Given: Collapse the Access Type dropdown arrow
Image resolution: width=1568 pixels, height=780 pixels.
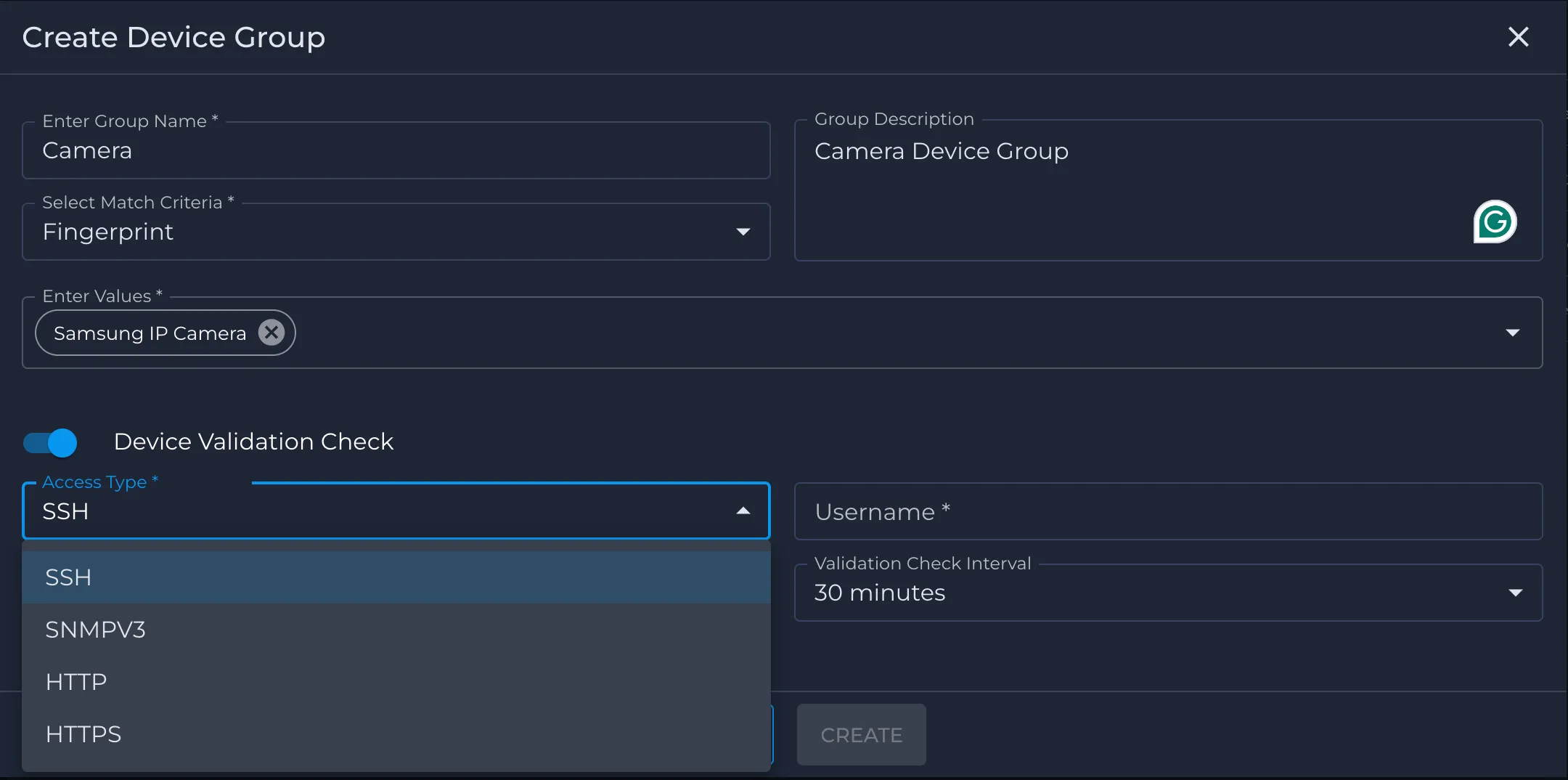Looking at the screenshot, I should (x=743, y=511).
